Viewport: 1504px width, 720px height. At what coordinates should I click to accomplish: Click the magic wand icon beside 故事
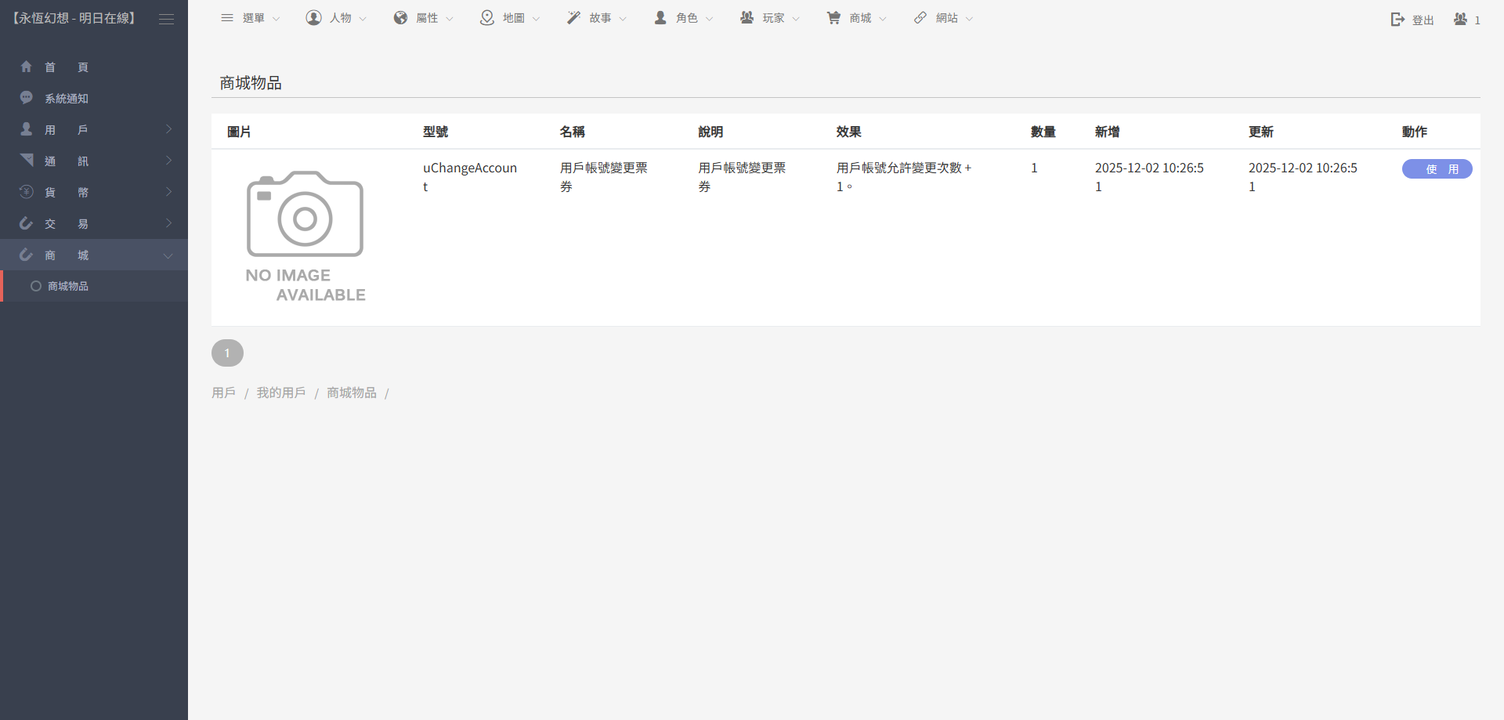573,18
